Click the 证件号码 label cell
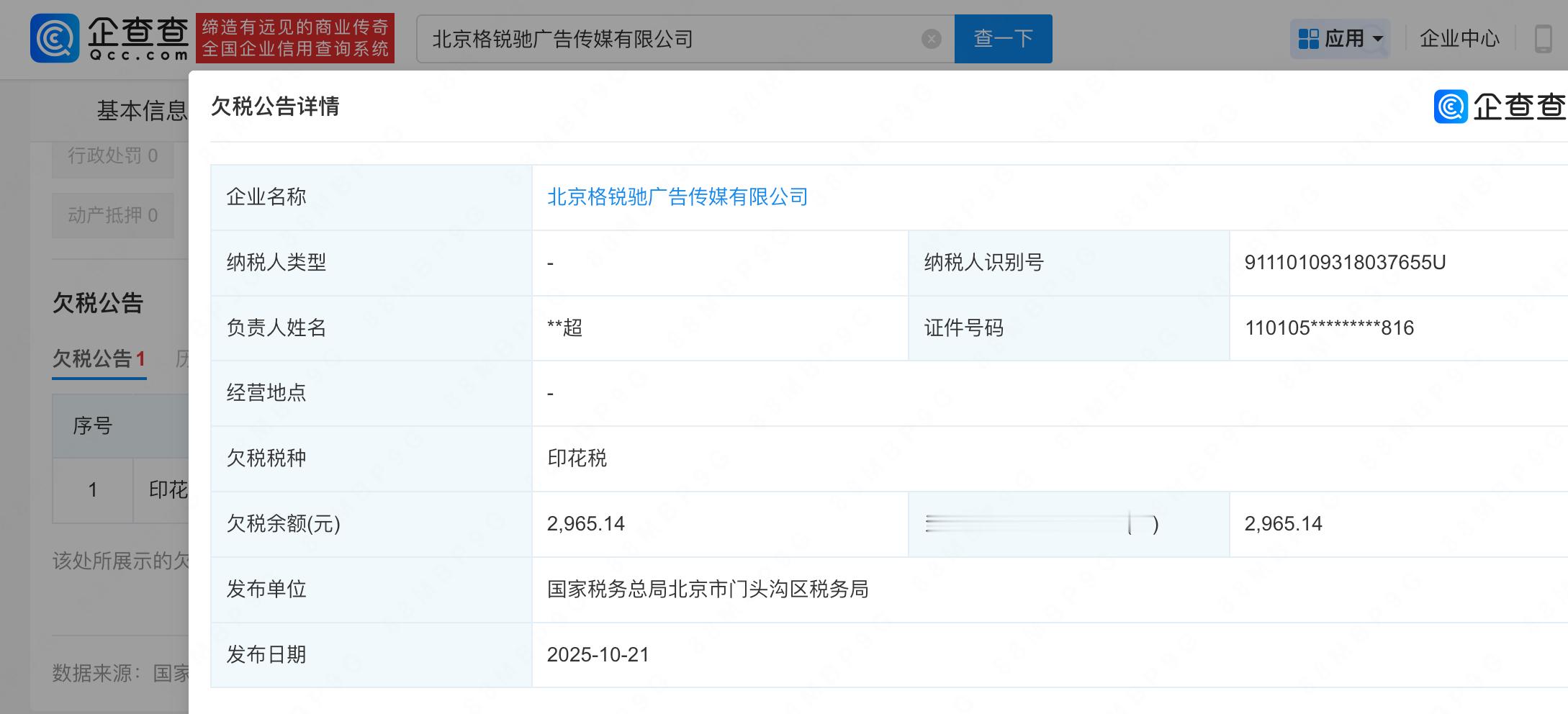Image resolution: width=1568 pixels, height=714 pixels. [1069, 328]
